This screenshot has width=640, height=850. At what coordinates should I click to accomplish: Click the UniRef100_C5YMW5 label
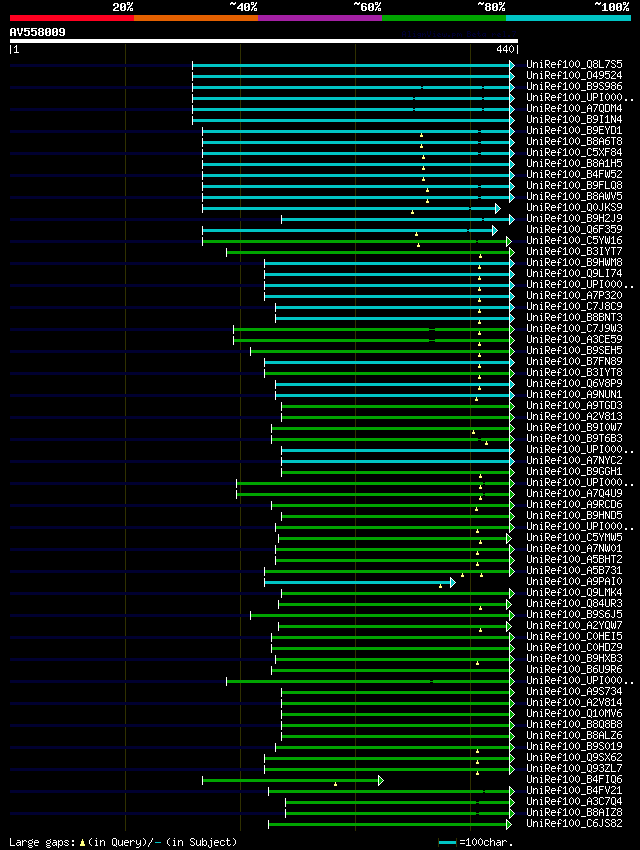[x=574, y=537]
